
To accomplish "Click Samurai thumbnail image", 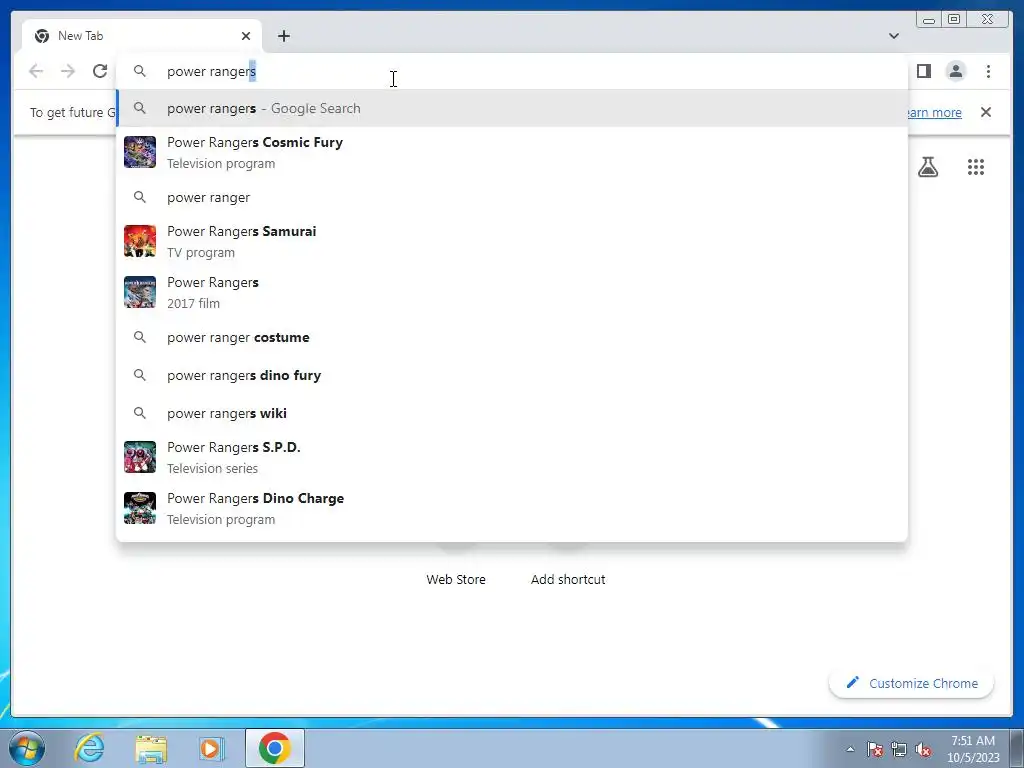I will (140, 241).
